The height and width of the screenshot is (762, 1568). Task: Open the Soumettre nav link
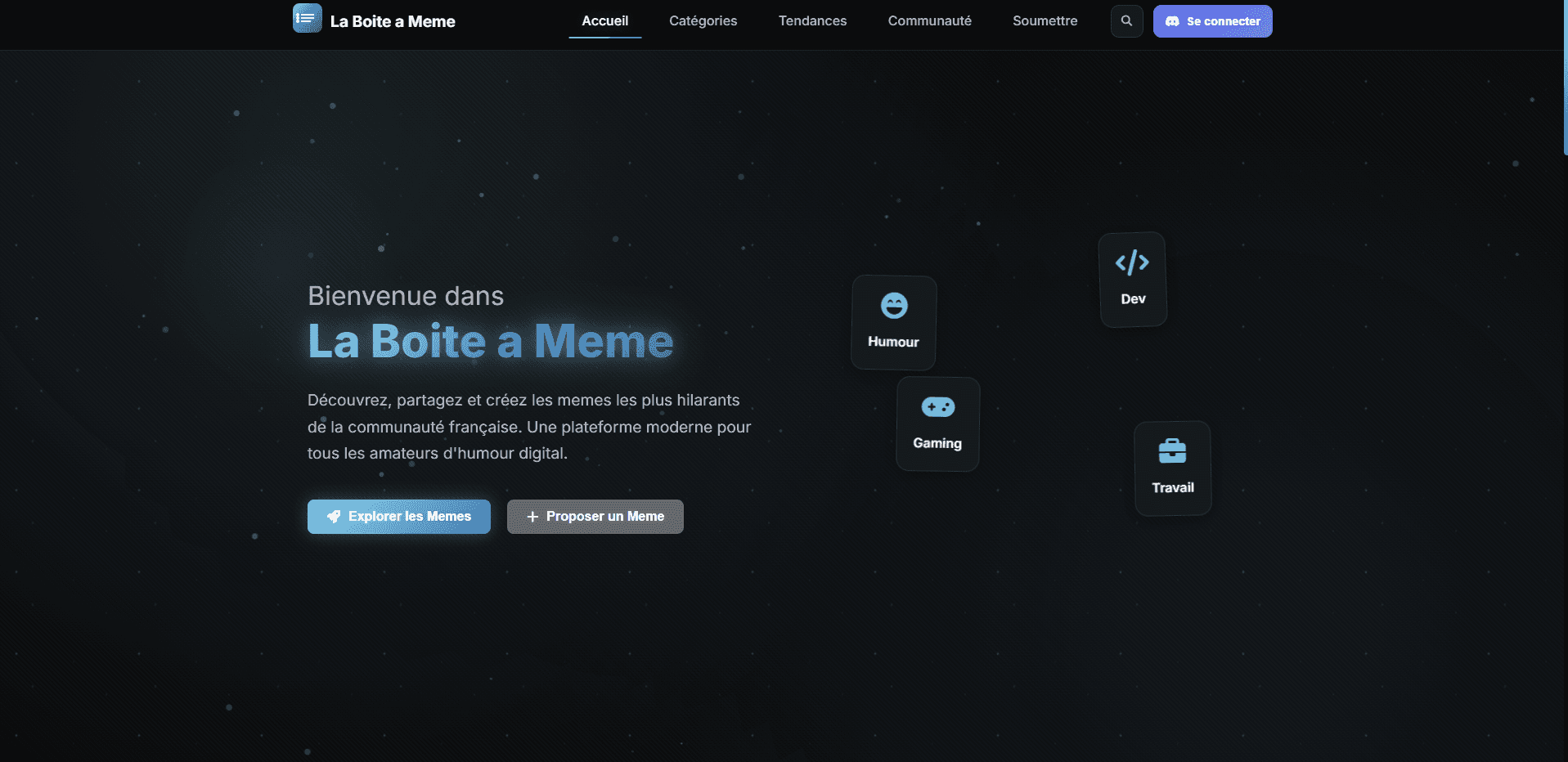pos(1045,21)
